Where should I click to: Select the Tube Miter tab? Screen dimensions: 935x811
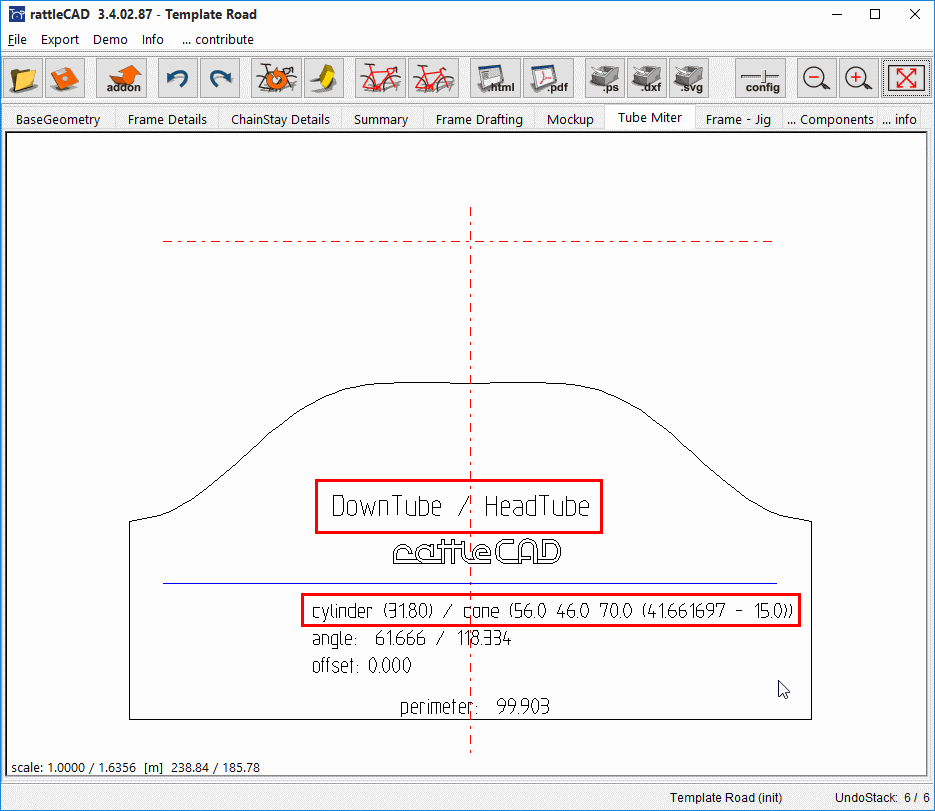(649, 117)
